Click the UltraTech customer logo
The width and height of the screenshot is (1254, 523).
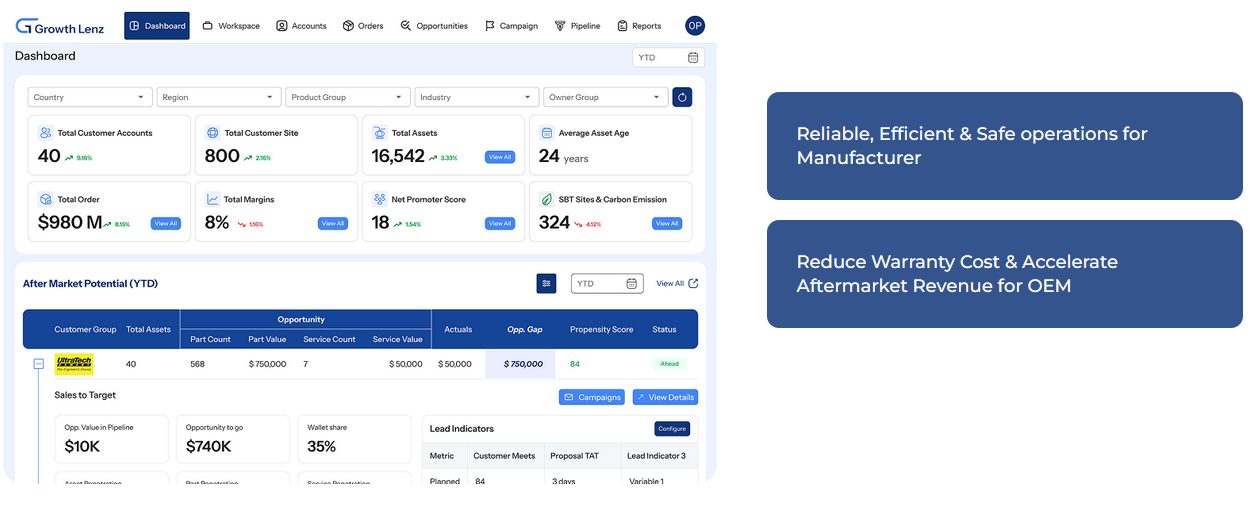point(74,364)
